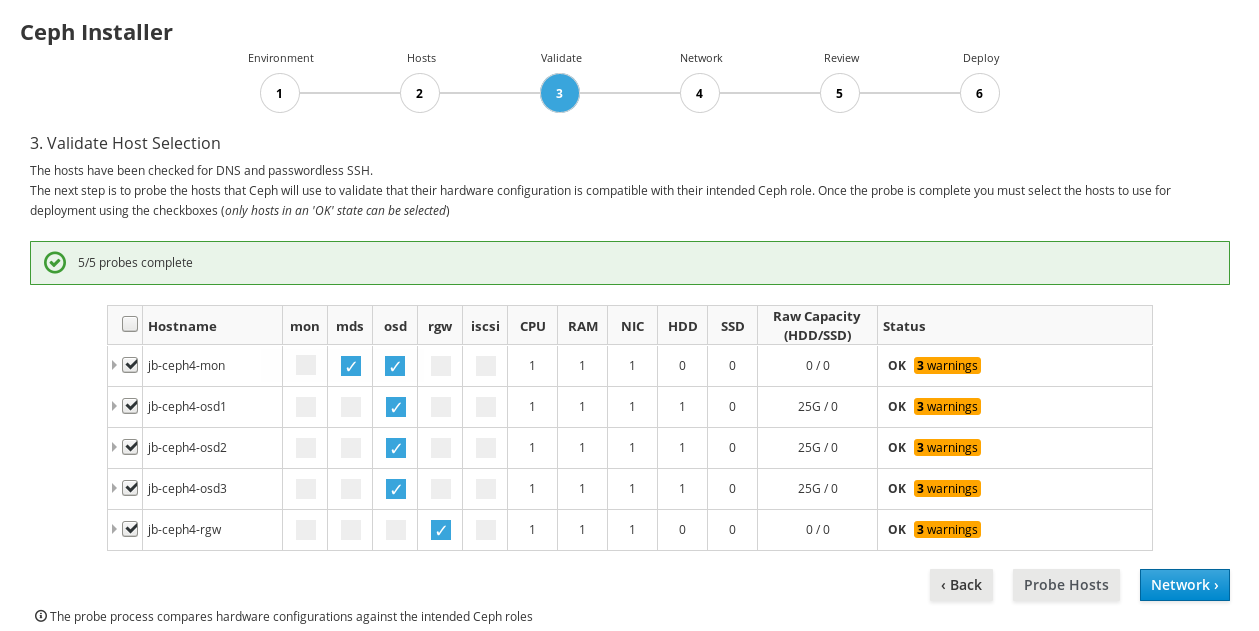This screenshot has height=631, width=1259.
Task: Enable the iscsi role for jb-ceph4-mon
Action: tap(486, 366)
